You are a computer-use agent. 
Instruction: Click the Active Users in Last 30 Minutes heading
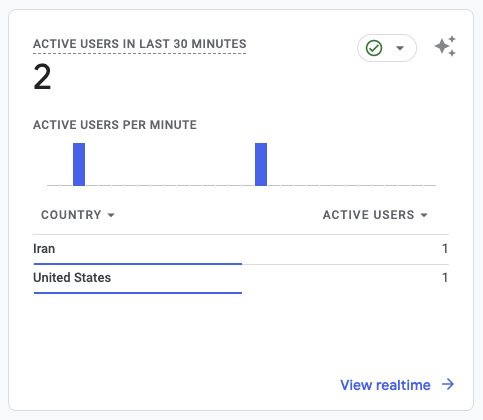click(x=140, y=44)
